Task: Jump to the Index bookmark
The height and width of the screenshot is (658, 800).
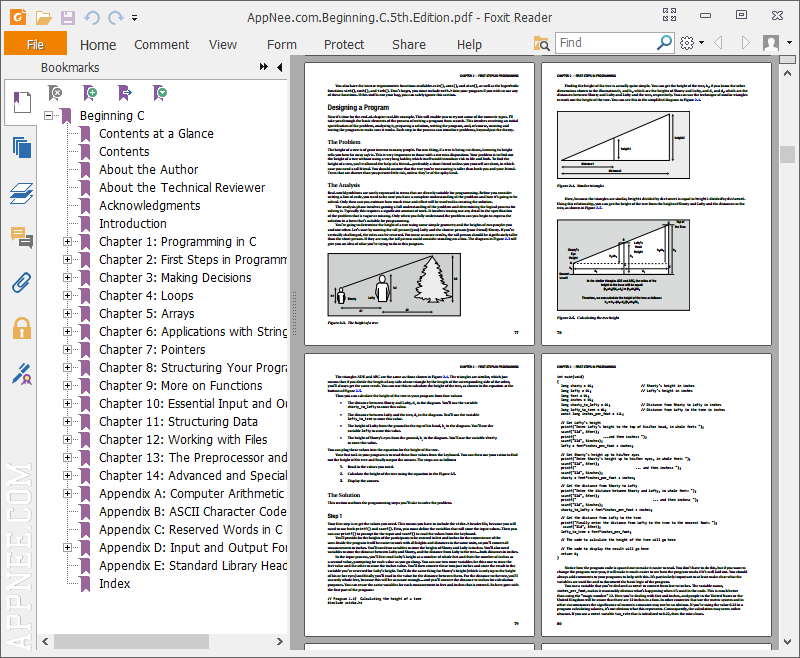Action: pyautogui.click(x=114, y=584)
